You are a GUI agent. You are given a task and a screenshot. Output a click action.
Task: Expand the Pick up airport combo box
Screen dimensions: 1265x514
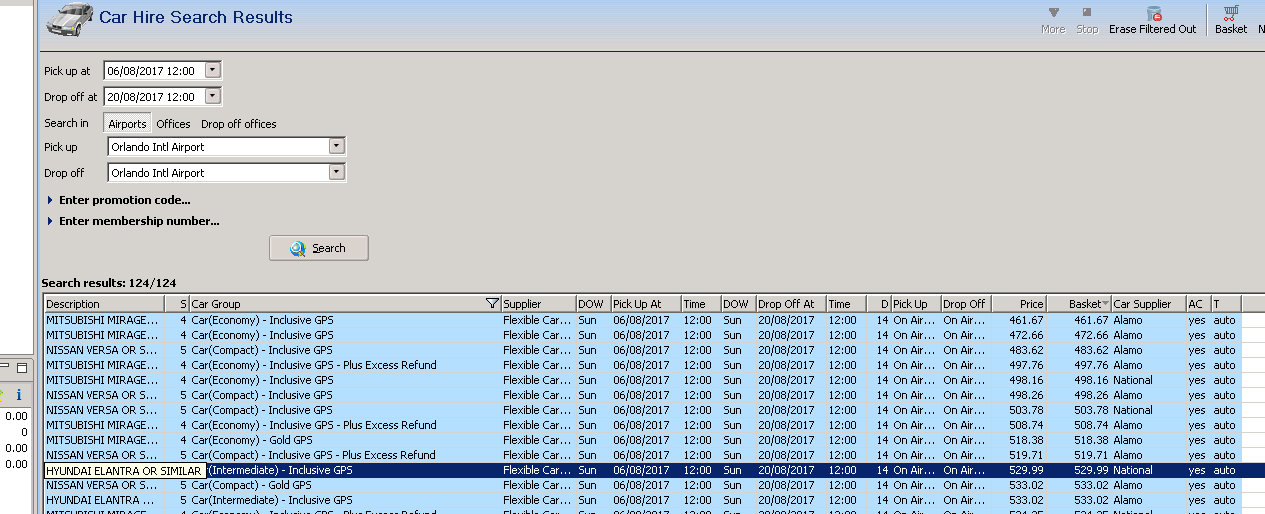point(337,146)
